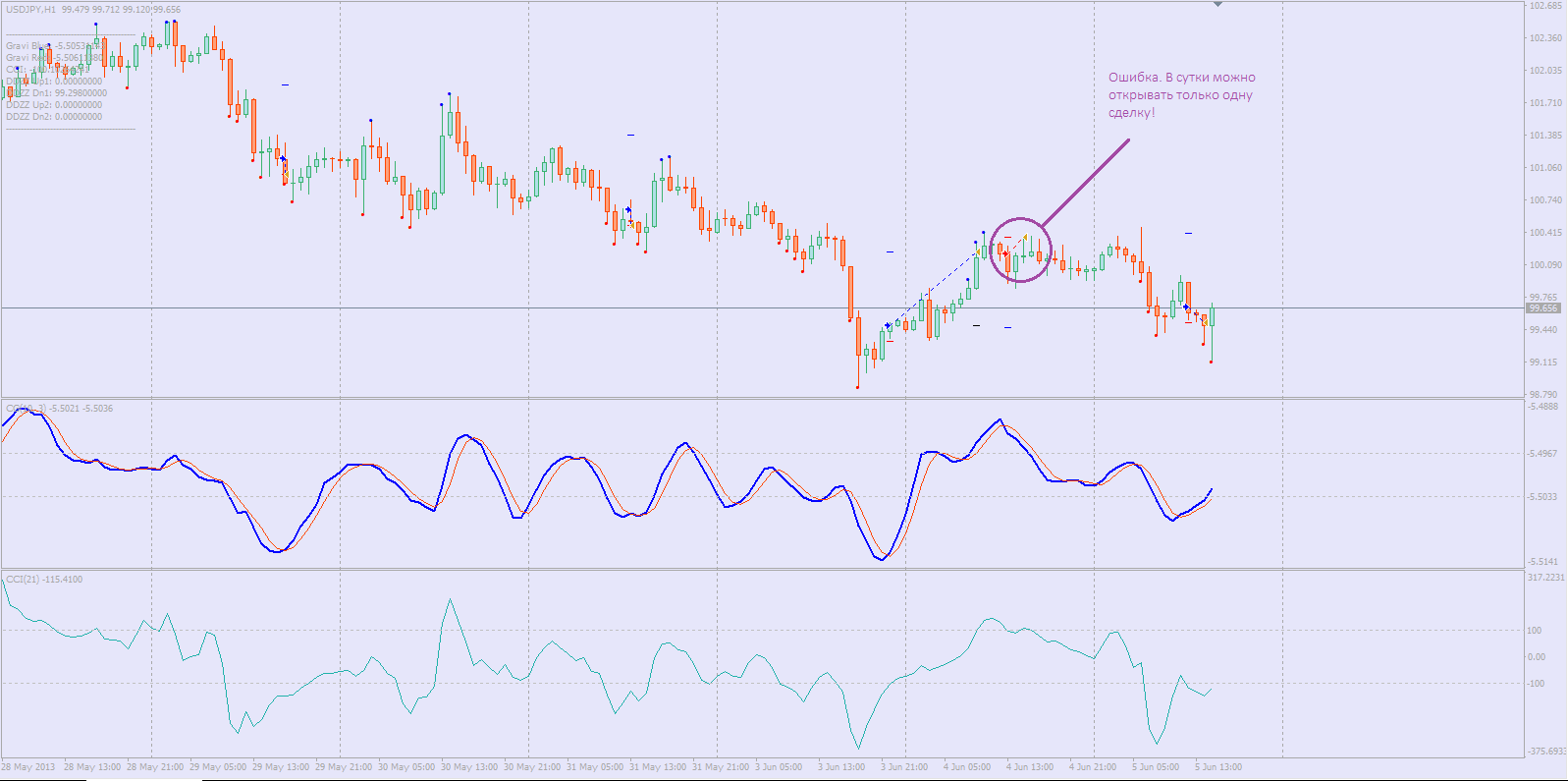The width and height of the screenshot is (1568, 781).
Task: Click the 30 May 13:00 time label
Action: click(469, 767)
